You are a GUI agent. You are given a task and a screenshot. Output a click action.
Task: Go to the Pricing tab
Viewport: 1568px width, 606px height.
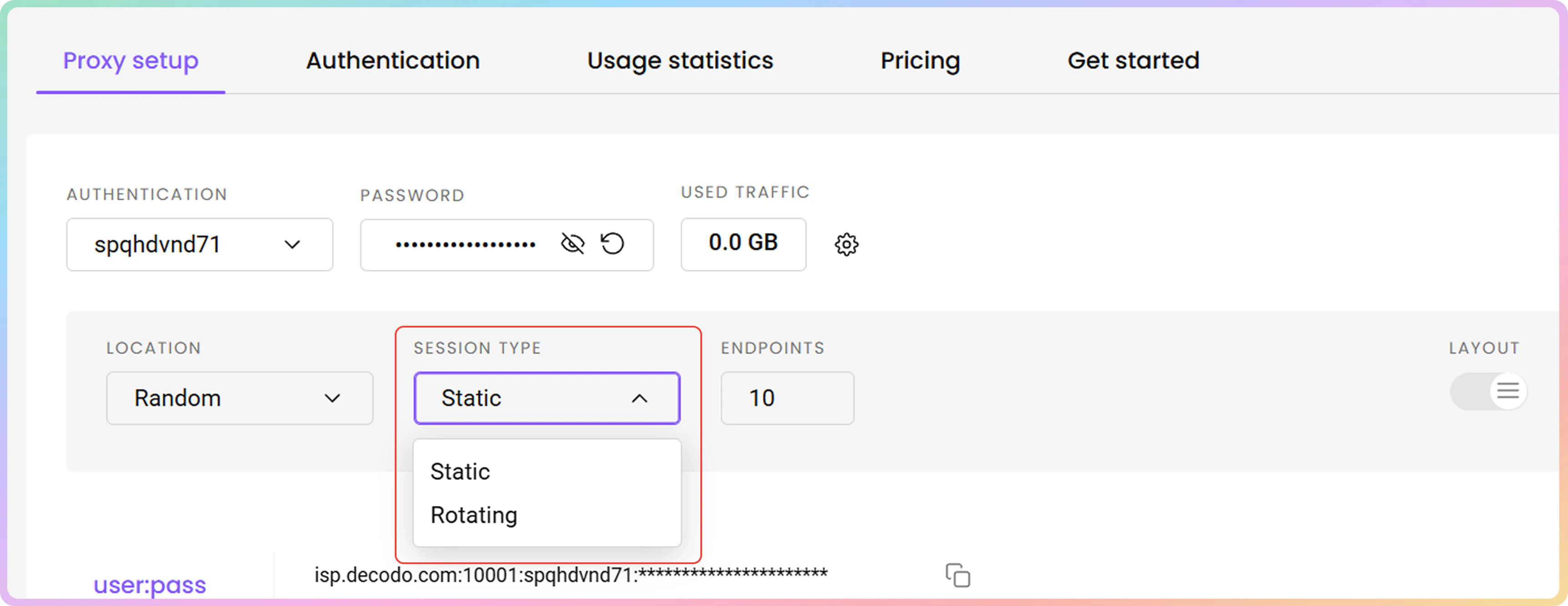coord(920,61)
